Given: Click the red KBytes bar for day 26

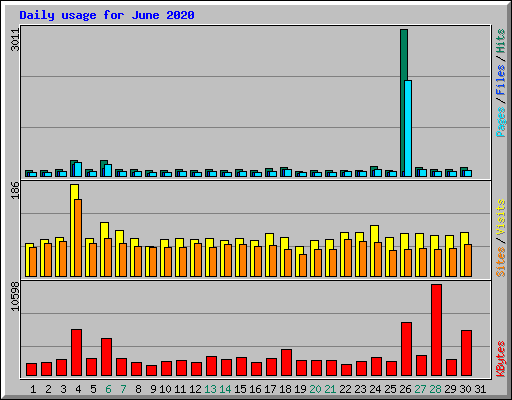Looking at the screenshot, I should point(406,349).
